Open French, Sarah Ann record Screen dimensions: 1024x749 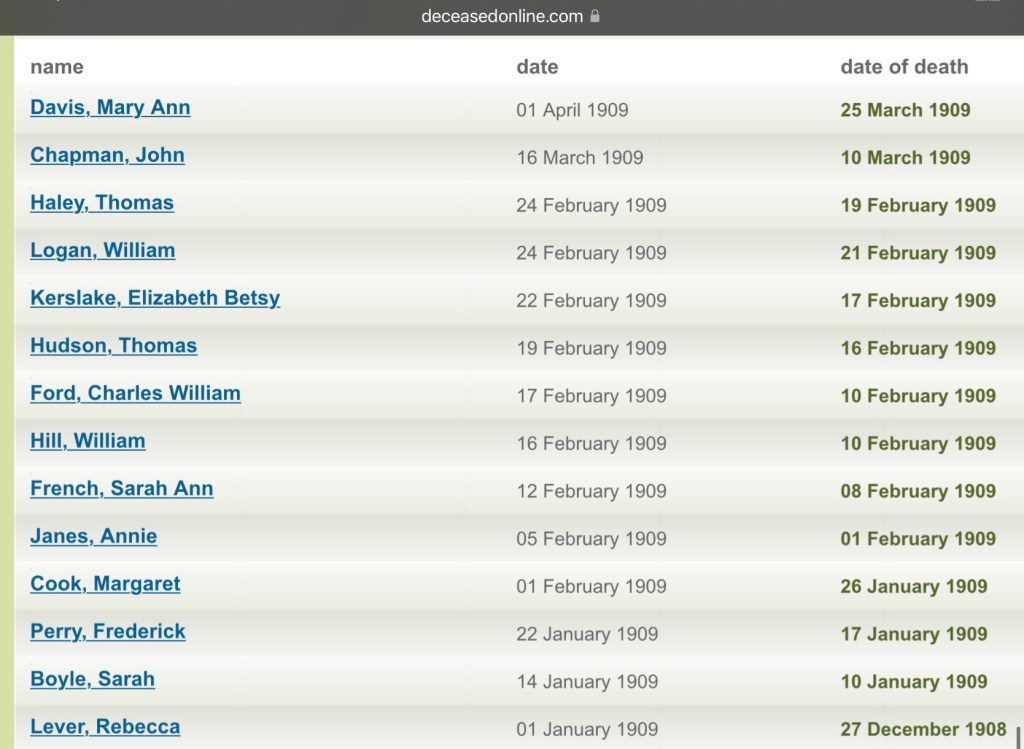point(121,489)
